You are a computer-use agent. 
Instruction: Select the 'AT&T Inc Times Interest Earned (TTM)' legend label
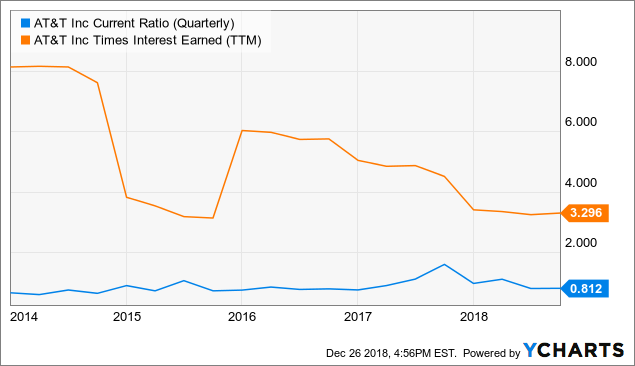[x=148, y=40]
